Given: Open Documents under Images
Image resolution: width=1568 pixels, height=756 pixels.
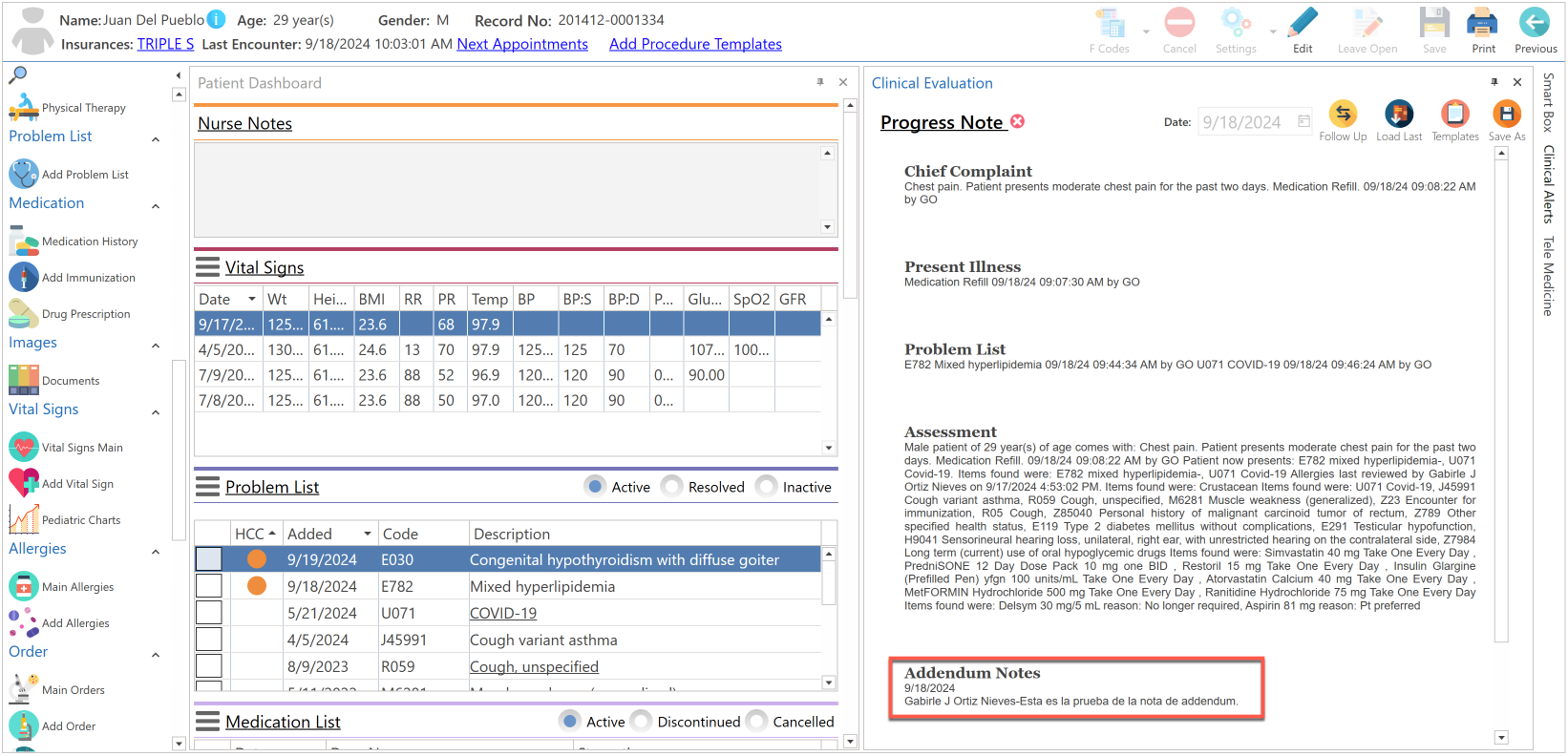Looking at the screenshot, I should point(54,380).
